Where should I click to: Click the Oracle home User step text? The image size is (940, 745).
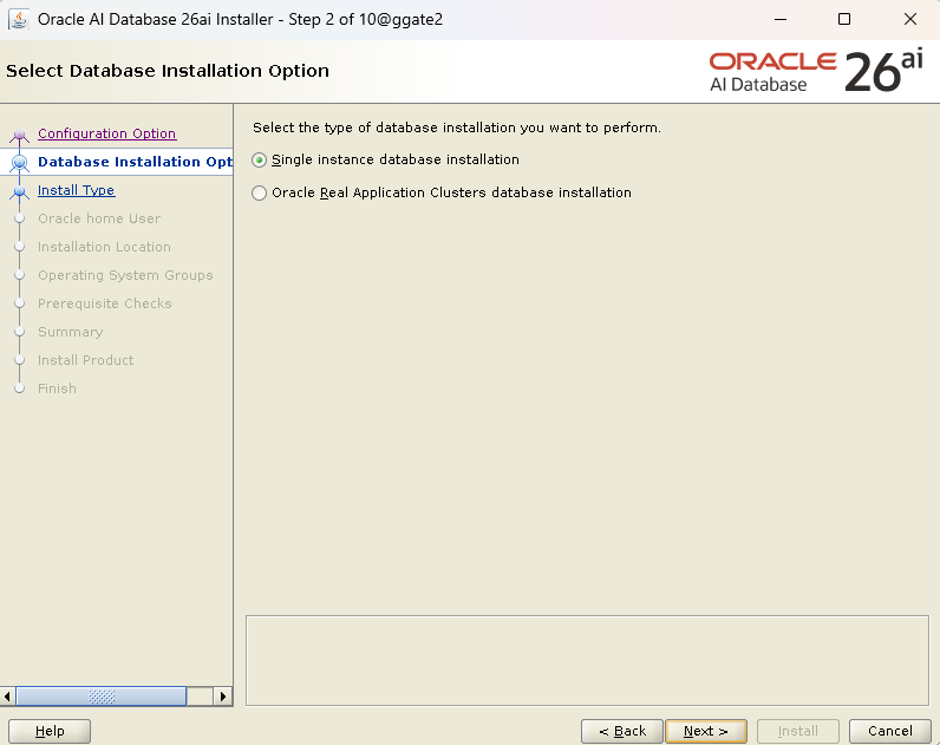pyautogui.click(x=99, y=219)
